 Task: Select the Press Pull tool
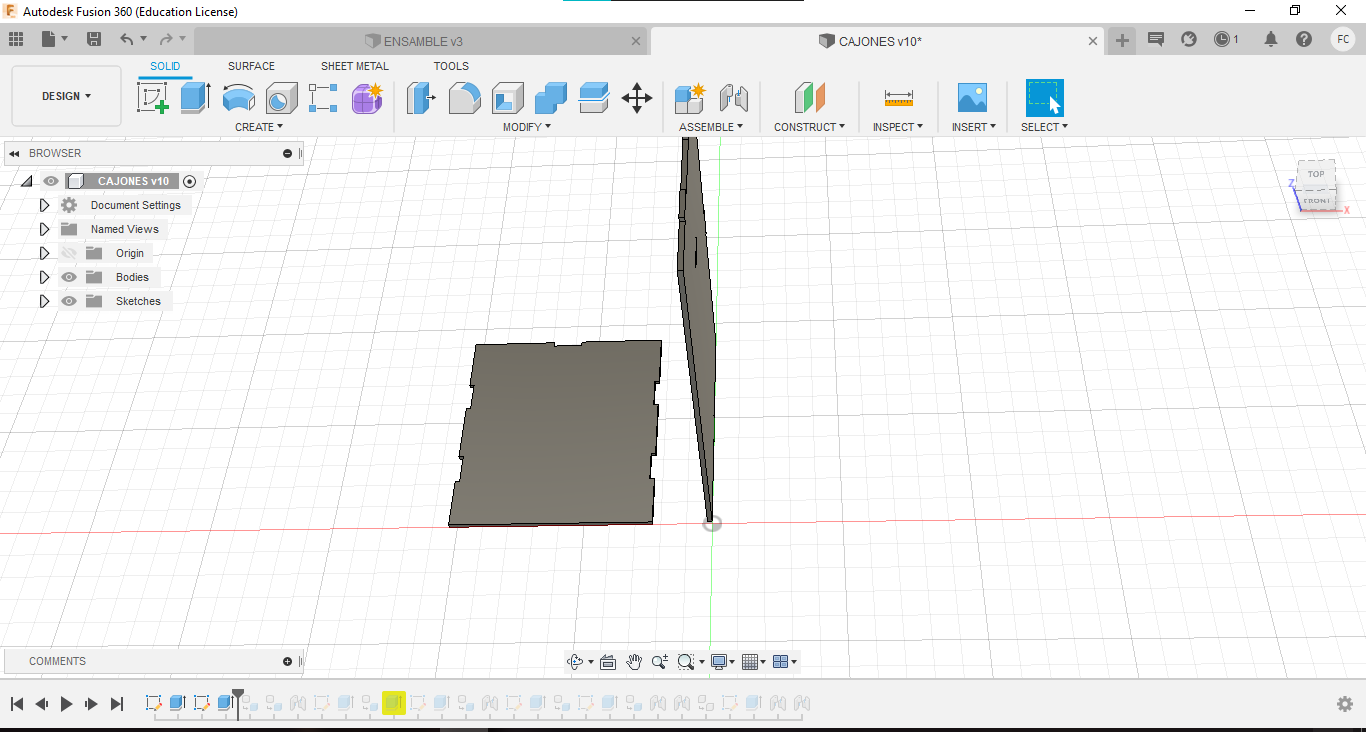click(x=421, y=98)
